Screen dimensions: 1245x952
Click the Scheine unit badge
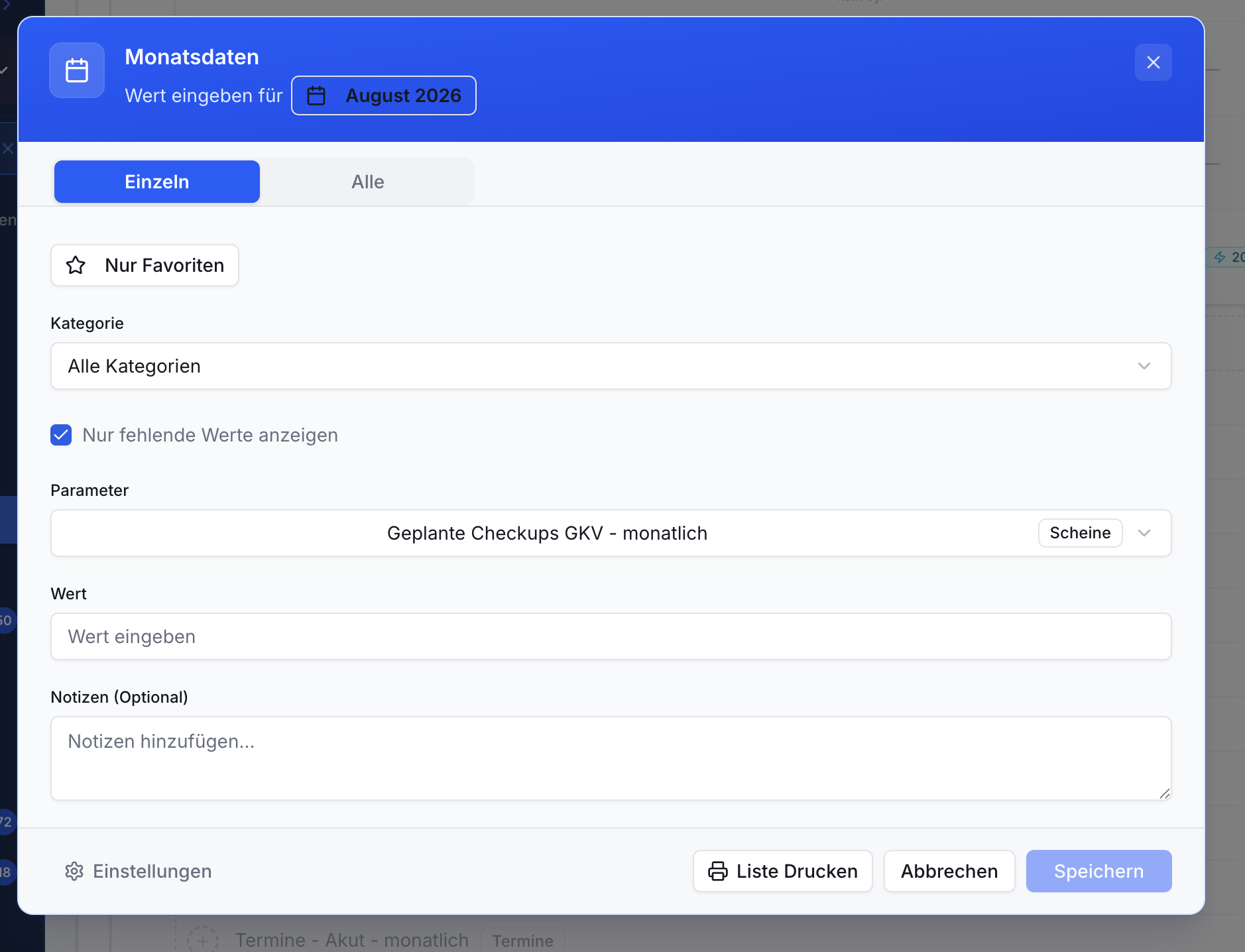point(1080,533)
